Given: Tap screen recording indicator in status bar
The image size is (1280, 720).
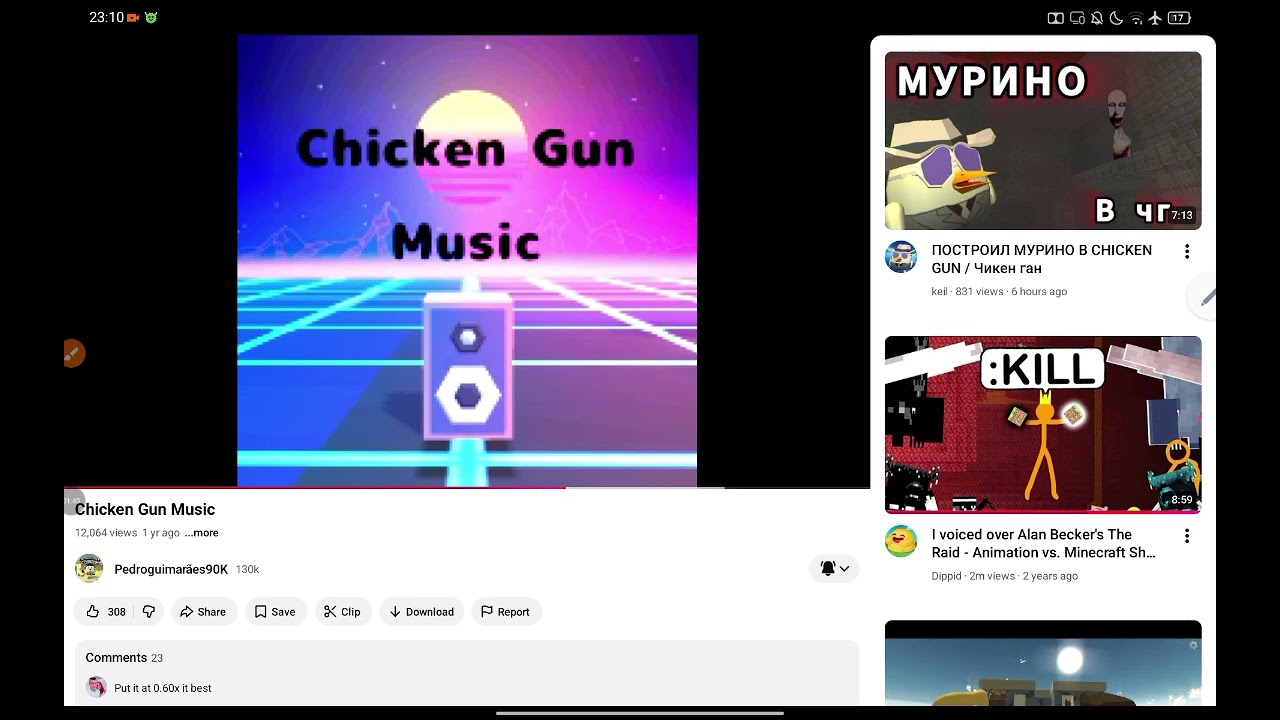Looking at the screenshot, I should coord(133,18).
